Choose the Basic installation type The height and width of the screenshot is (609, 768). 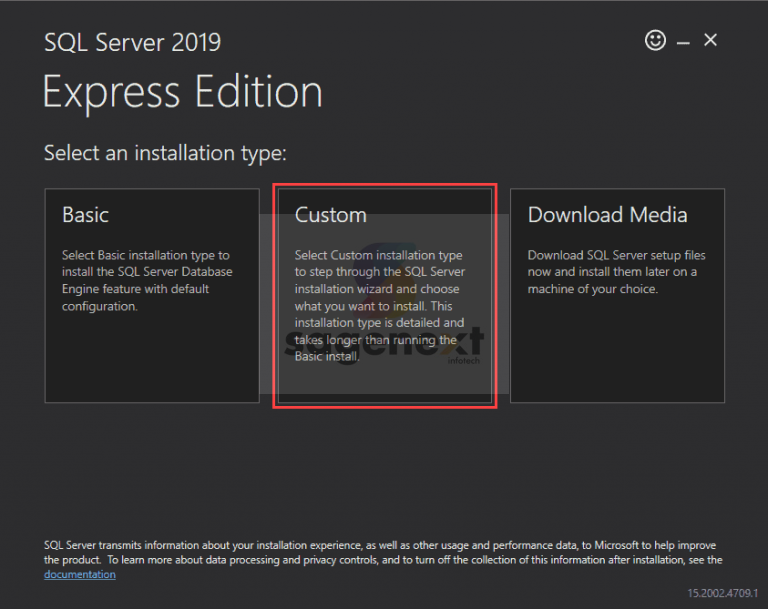coord(152,295)
